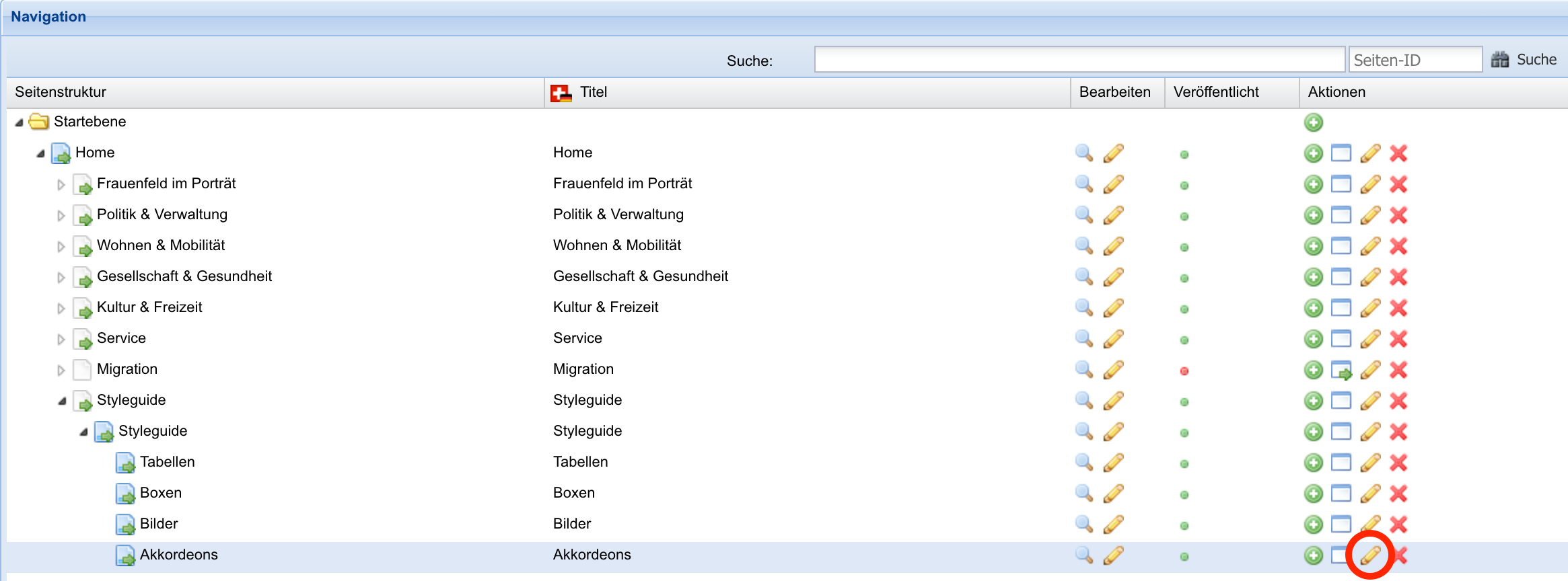The width and height of the screenshot is (1568, 581).
Task: Add a page under the Tabellen row
Action: pos(1313,463)
